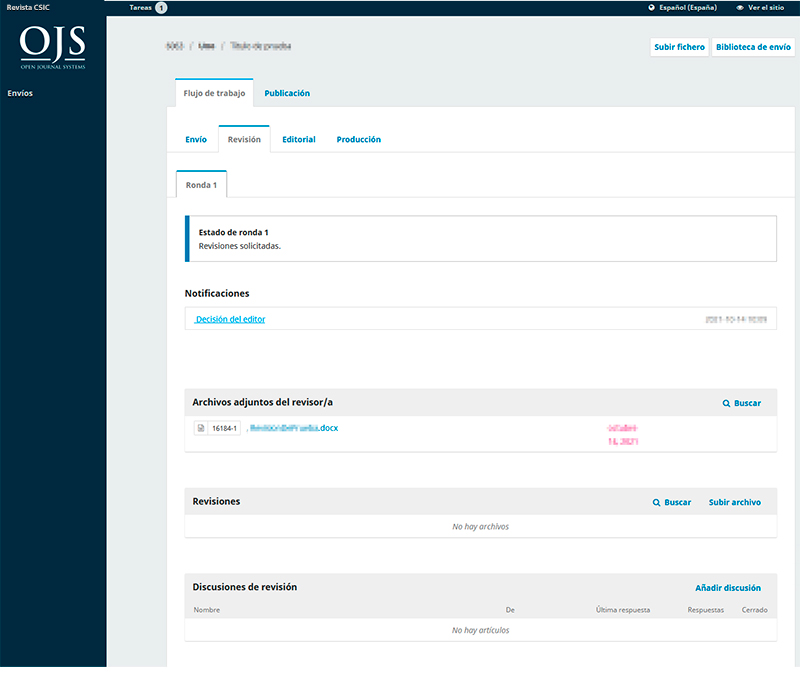
Task: Switch to the Publicación tab
Action: click(x=287, y=93)
